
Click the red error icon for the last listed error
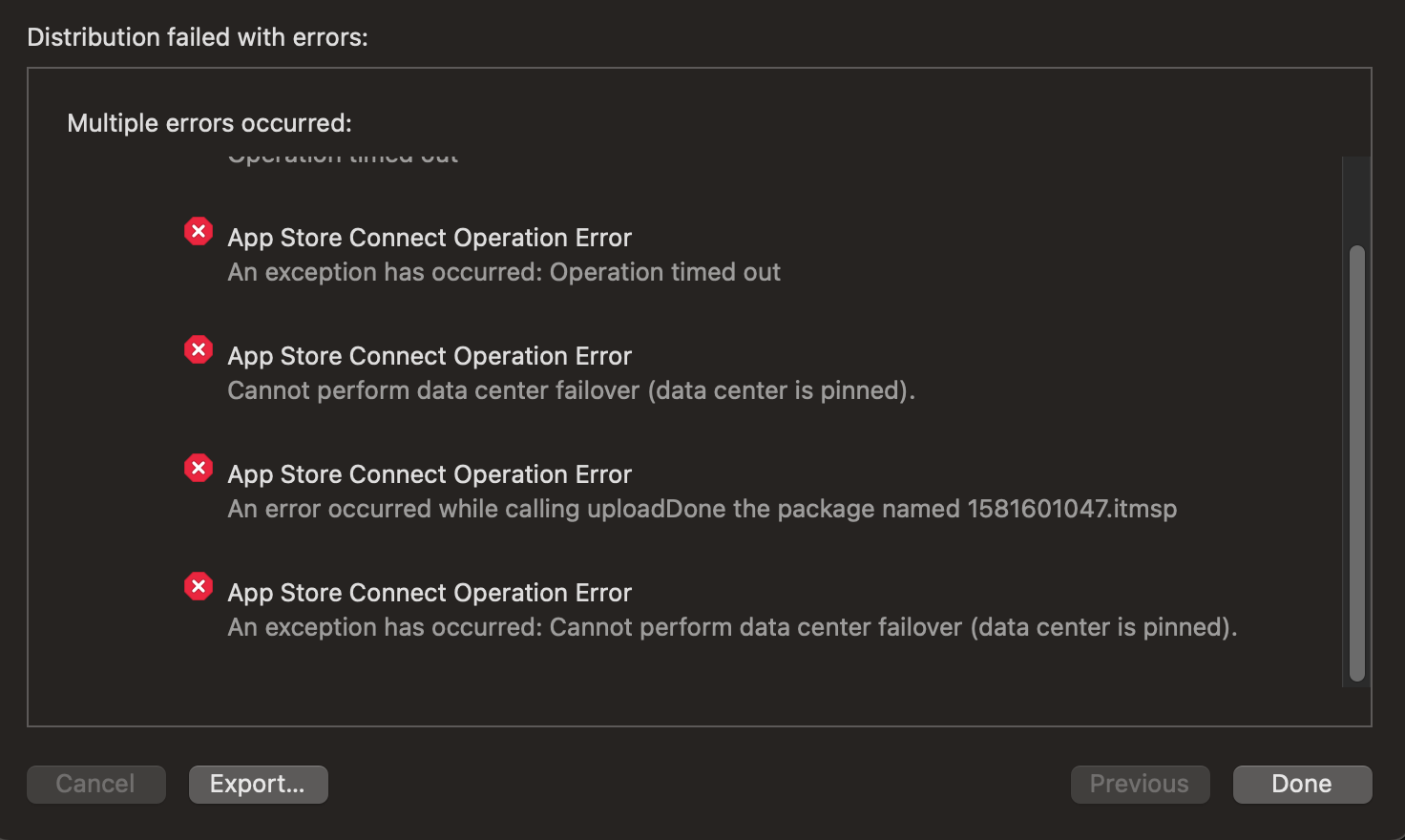point(199,587)
